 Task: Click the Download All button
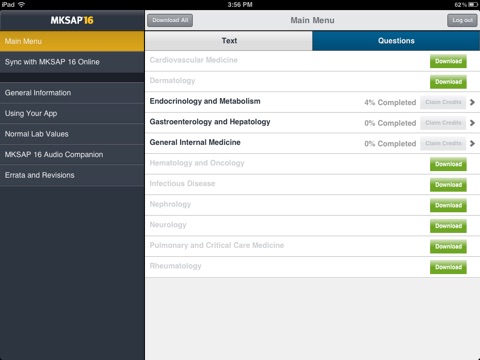[x=170, y=20]
